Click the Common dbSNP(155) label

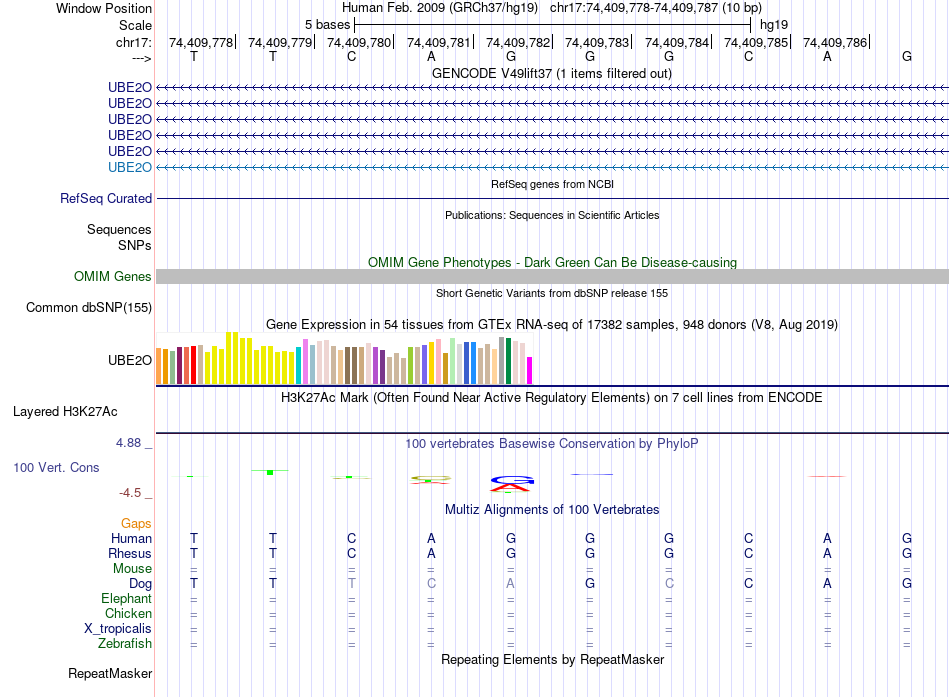[89, 307]
